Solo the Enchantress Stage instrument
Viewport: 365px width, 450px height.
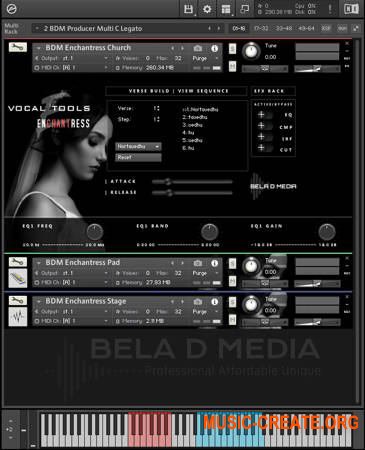(x=232, y=302)
